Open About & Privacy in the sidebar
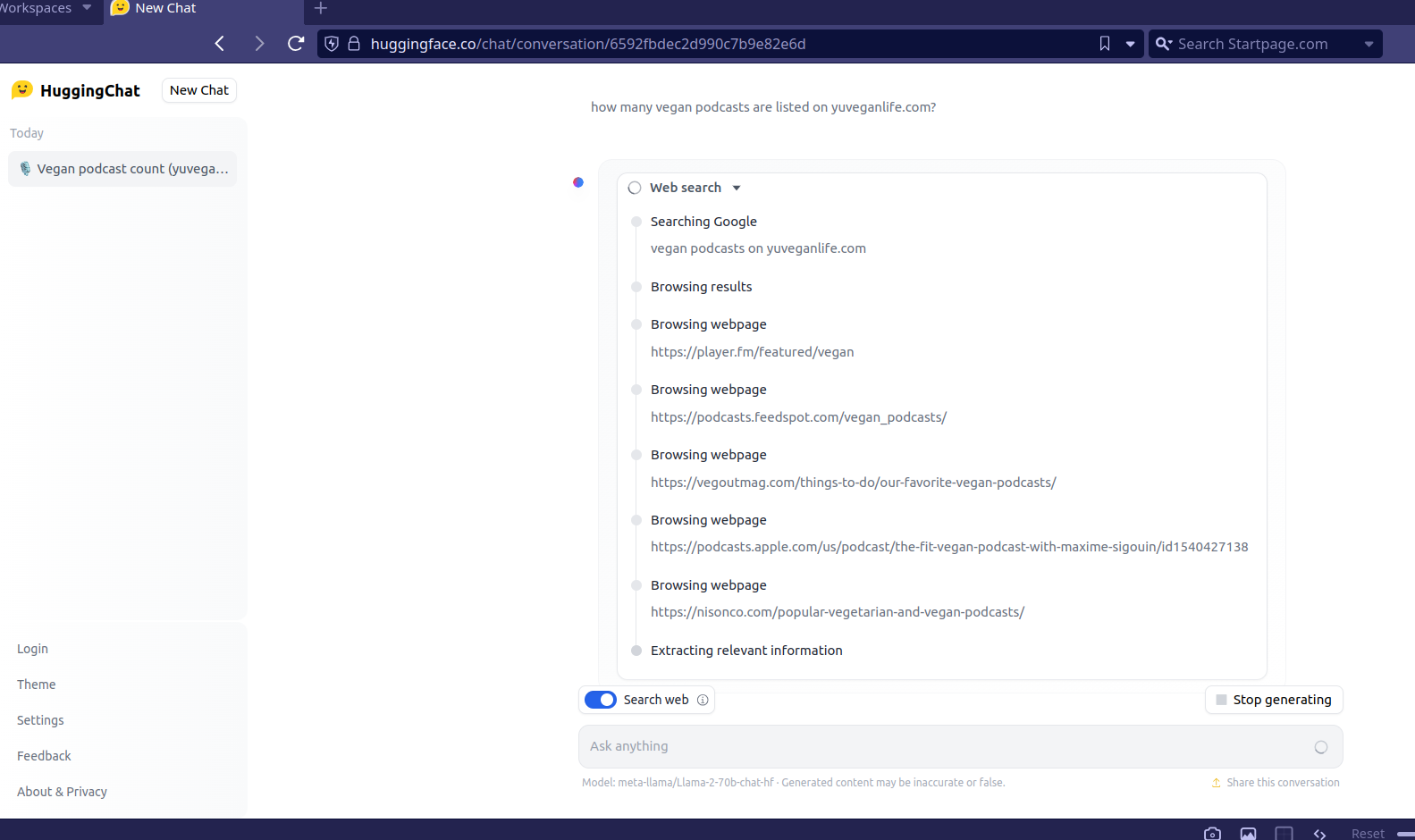1415x840 pixels. [62, 792]
